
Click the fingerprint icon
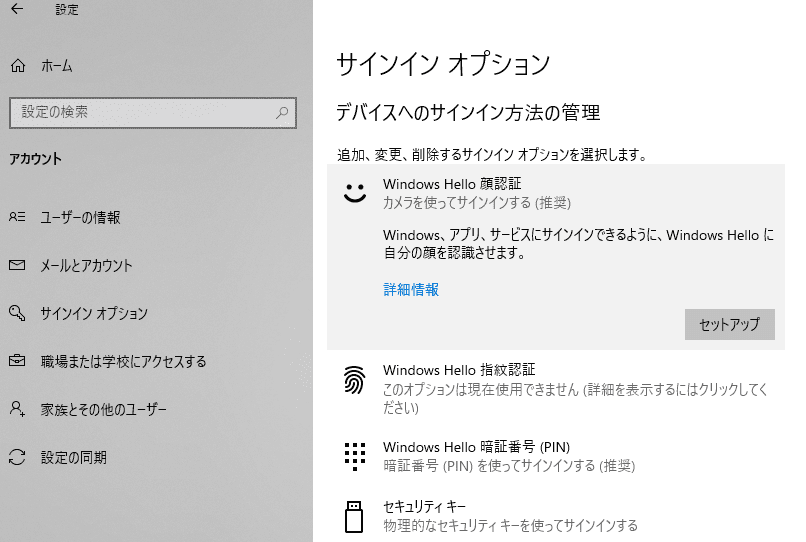coord(355,380)
